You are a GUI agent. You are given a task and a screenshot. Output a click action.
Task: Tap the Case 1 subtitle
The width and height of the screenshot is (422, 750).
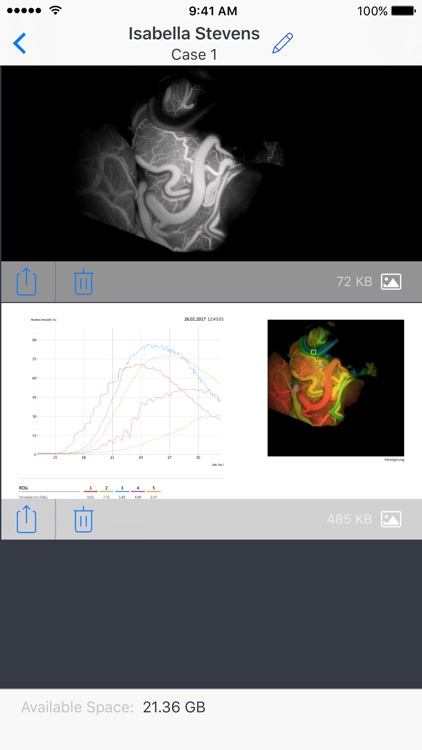pos(194,55)
